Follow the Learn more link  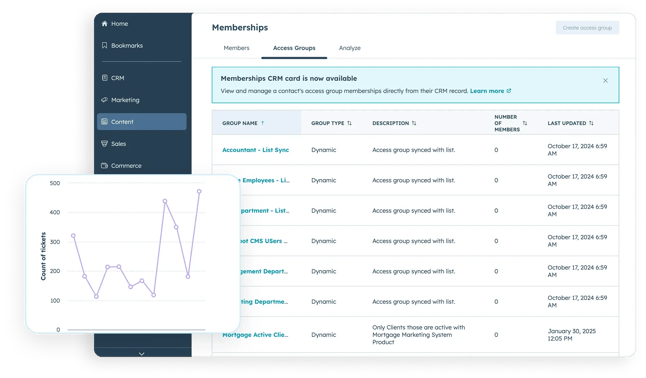(487, 91)
